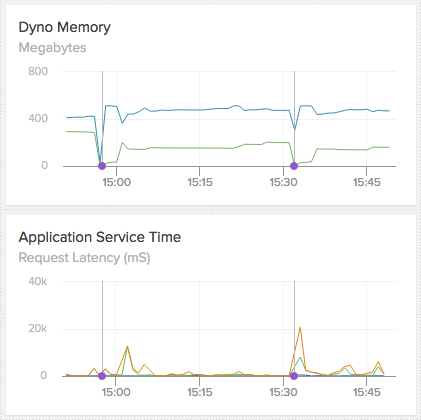This screenshot has height=420, width=421.
Task: Click the blue memory line near 15:15
Action: coord(200,110)
